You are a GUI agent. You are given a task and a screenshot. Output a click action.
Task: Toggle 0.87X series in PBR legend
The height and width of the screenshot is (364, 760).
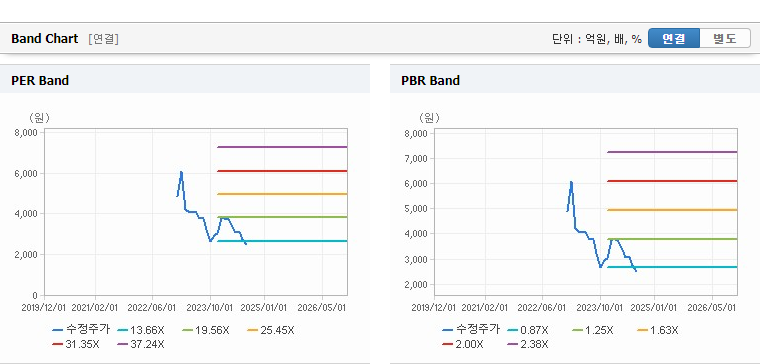[528, 330]
